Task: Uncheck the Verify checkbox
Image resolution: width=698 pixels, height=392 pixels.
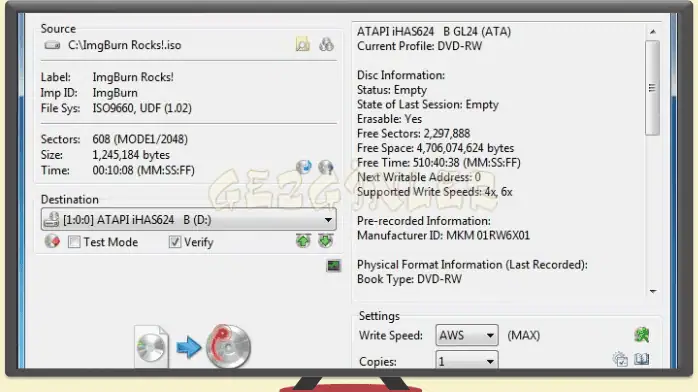Action: click(175, 242)
